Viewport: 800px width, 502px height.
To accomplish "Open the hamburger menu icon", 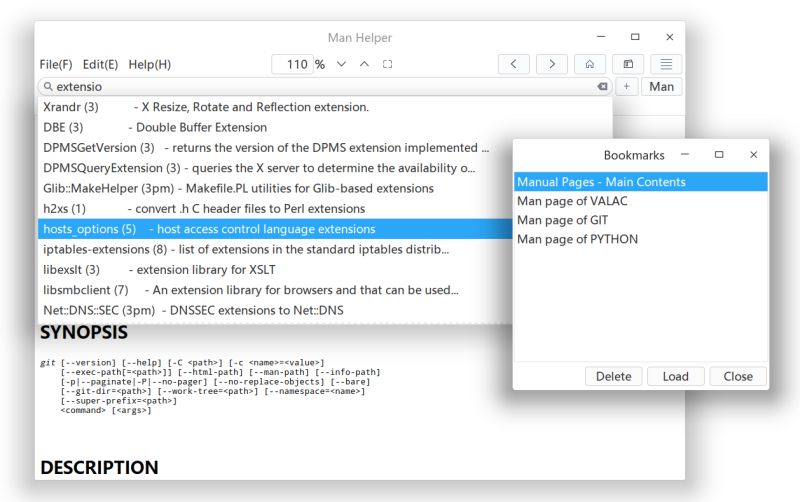I will point(666,64).
